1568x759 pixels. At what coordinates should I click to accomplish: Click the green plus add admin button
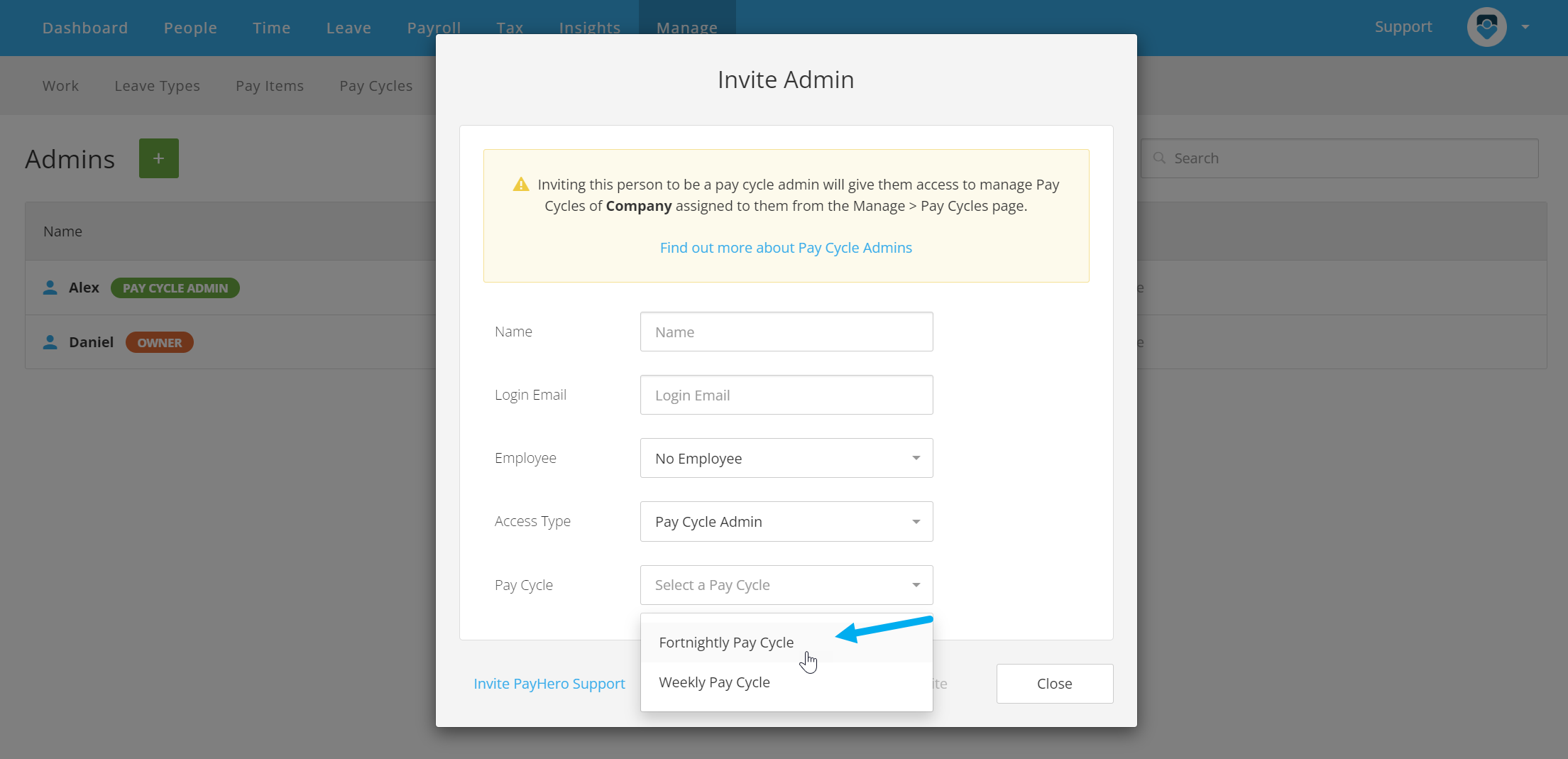coord(158,158)
